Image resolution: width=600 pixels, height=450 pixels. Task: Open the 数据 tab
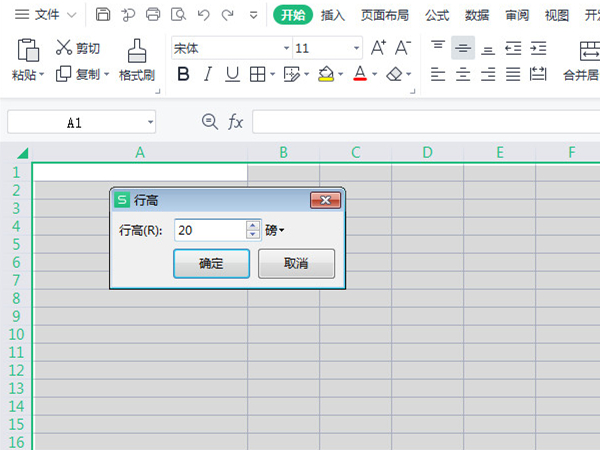[477, 15]
